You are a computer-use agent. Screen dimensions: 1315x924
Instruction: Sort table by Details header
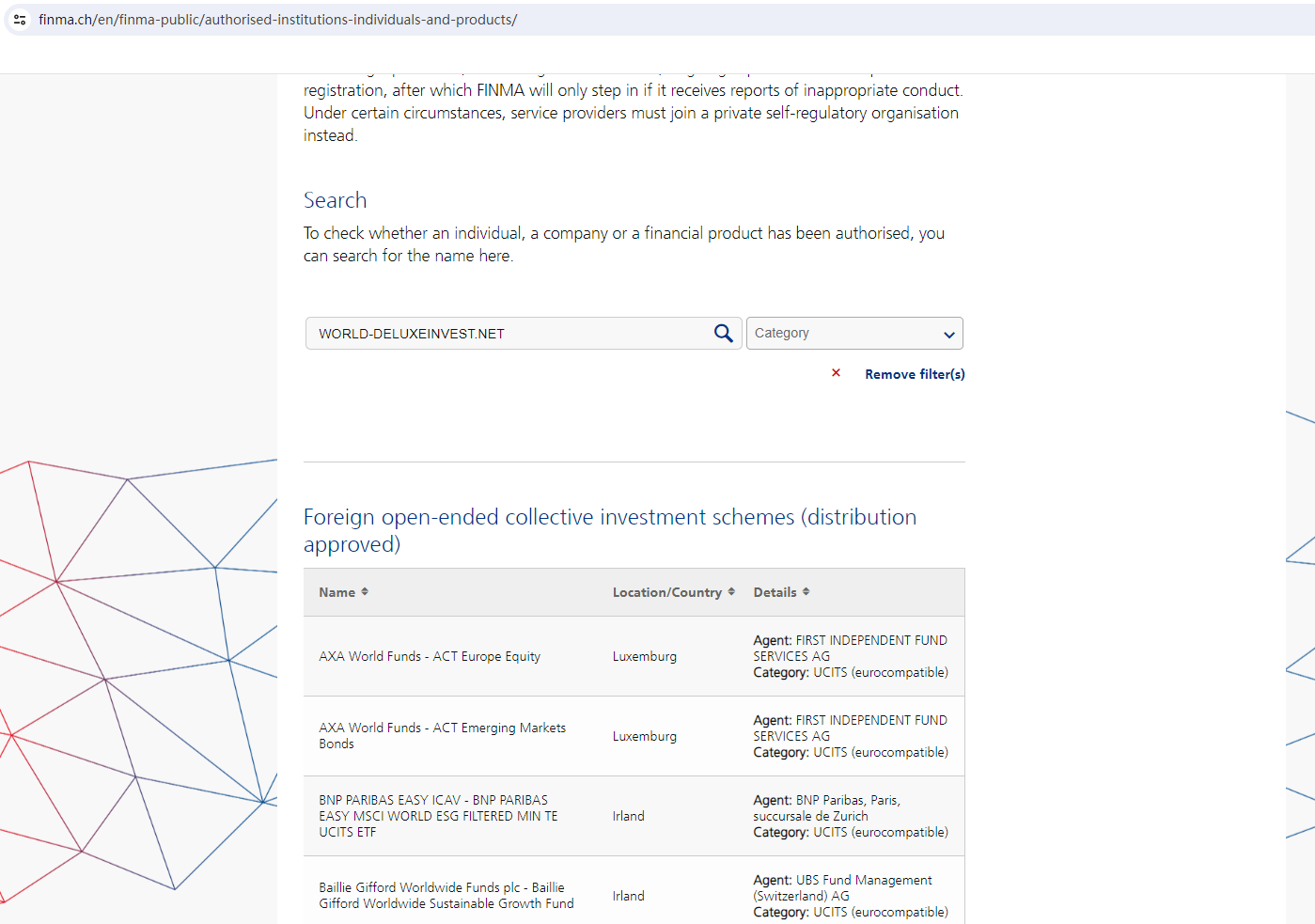click(x=775, y=592)
